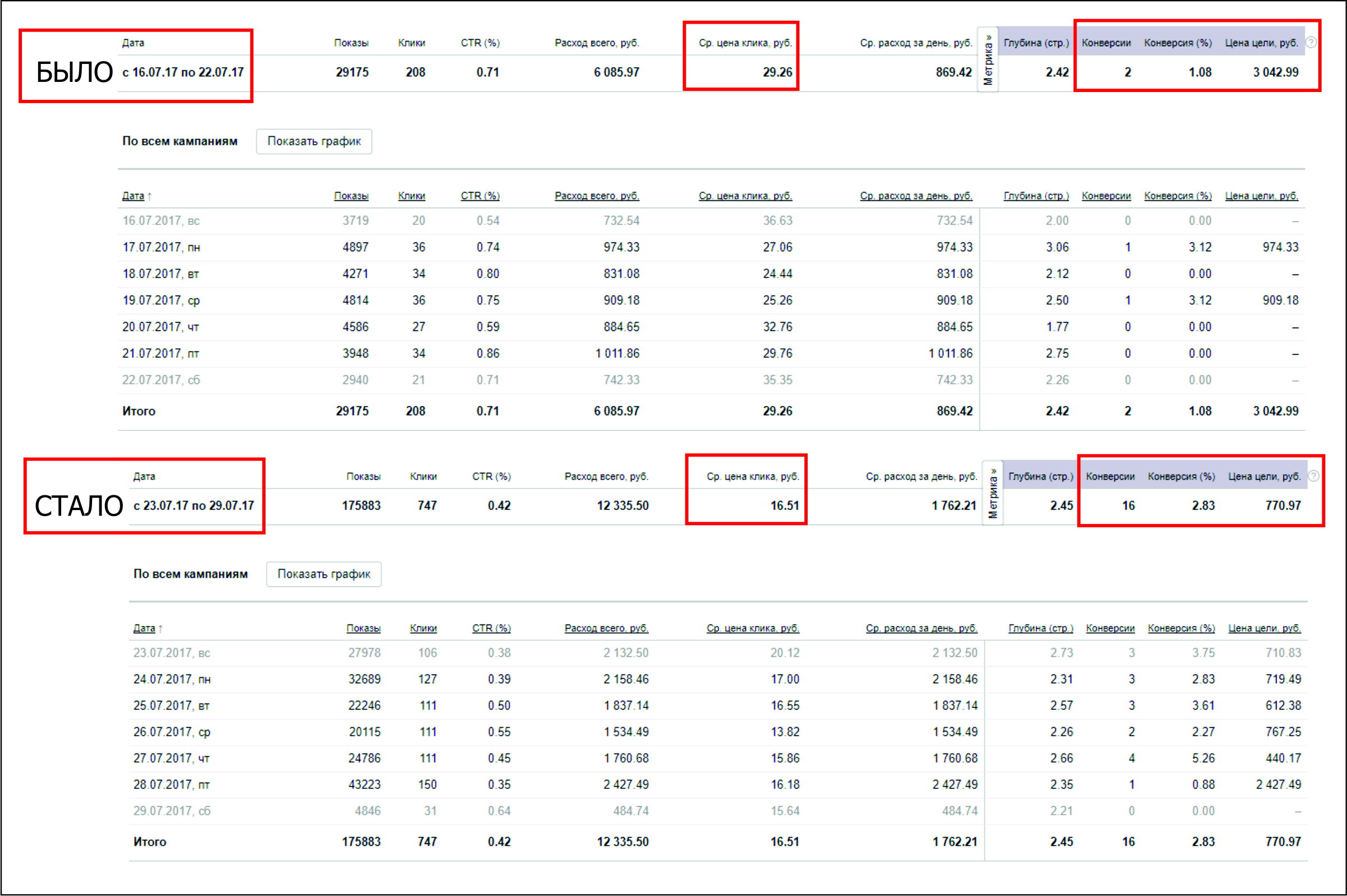Sort the bottom table by Ср. цена клика
The image size is (1347, 896).
coord(753,628)
